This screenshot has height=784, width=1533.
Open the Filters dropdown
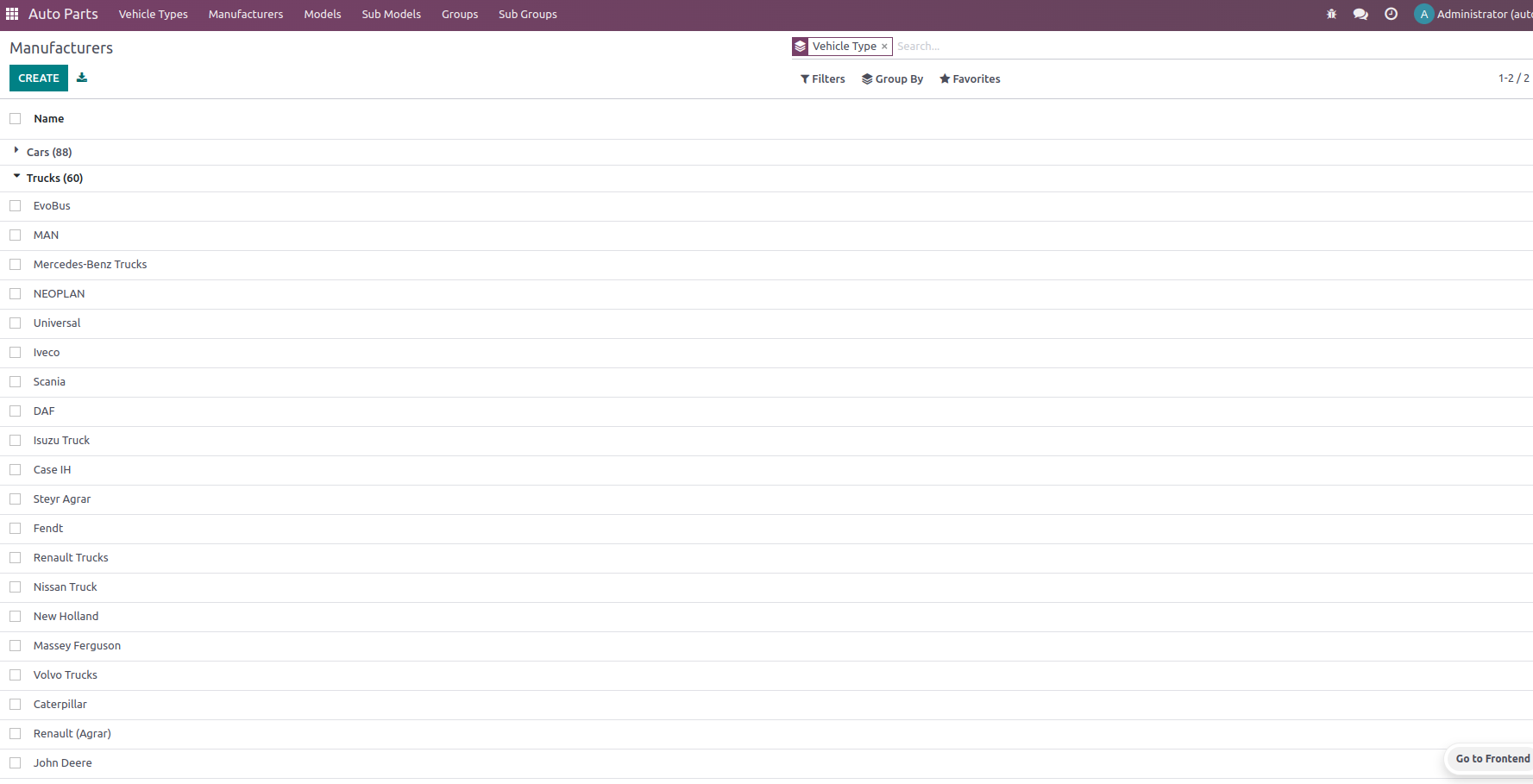tap(823, 79)
